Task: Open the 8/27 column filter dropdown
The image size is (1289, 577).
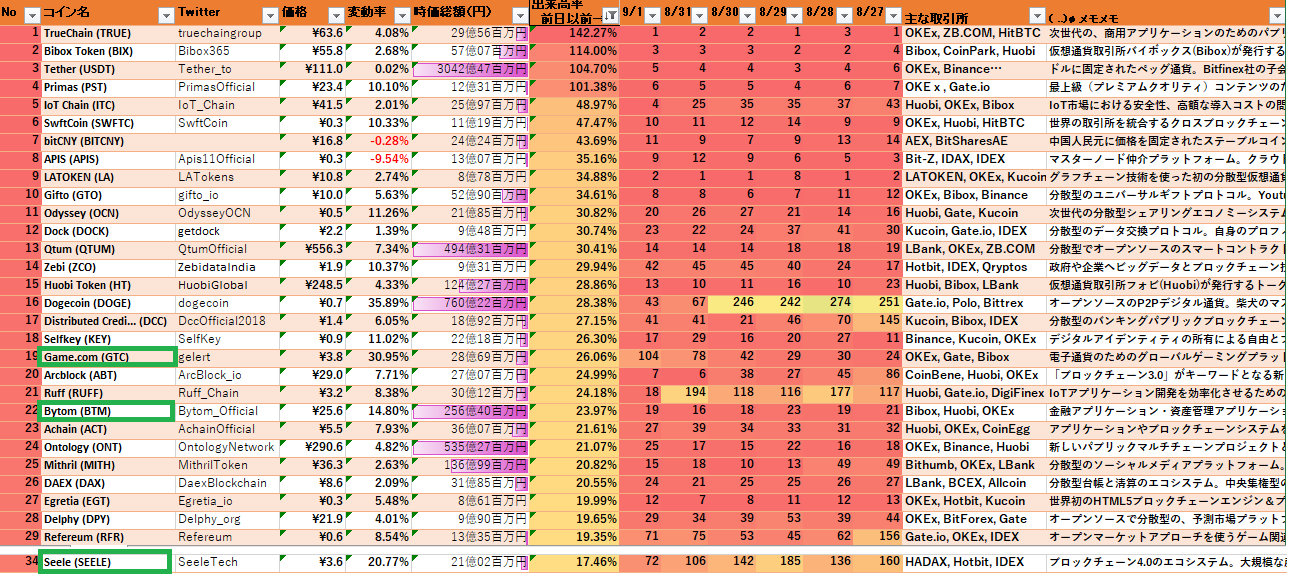Action: pos(892,15)
